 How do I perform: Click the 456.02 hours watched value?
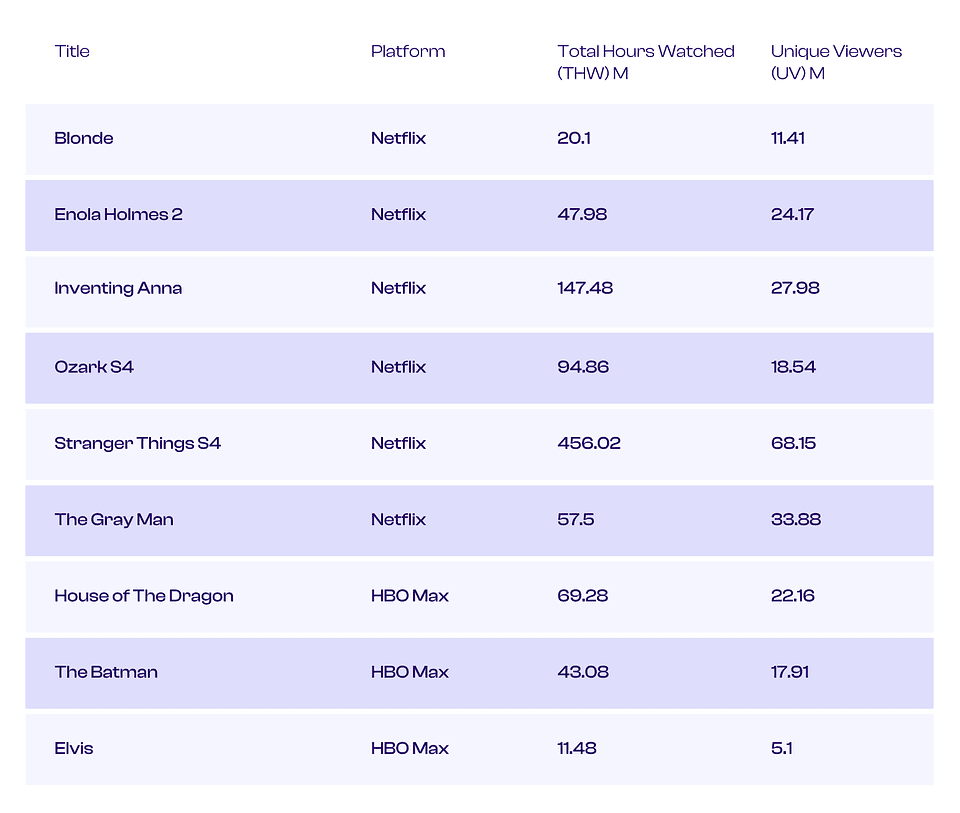point(589,443)
